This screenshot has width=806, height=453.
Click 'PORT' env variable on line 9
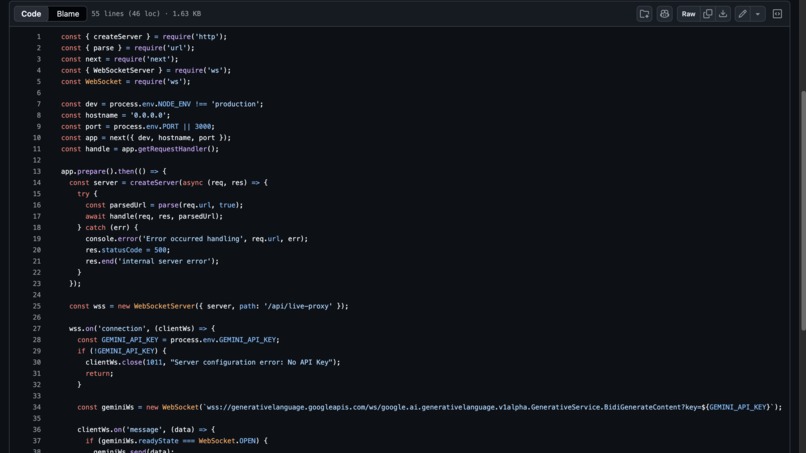point(170,126)
